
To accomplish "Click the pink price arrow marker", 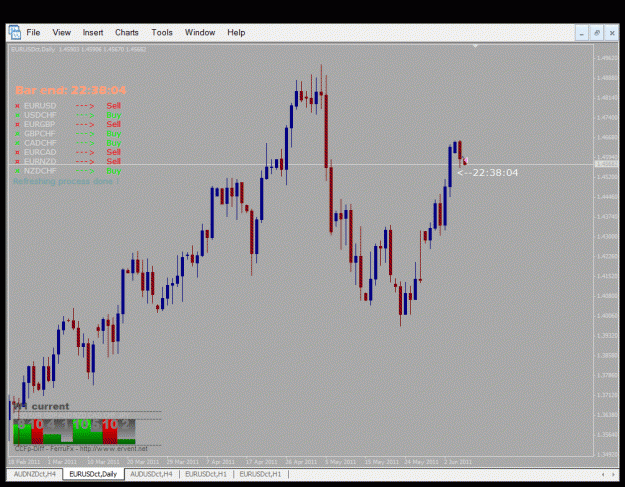I will coord(466,161).
